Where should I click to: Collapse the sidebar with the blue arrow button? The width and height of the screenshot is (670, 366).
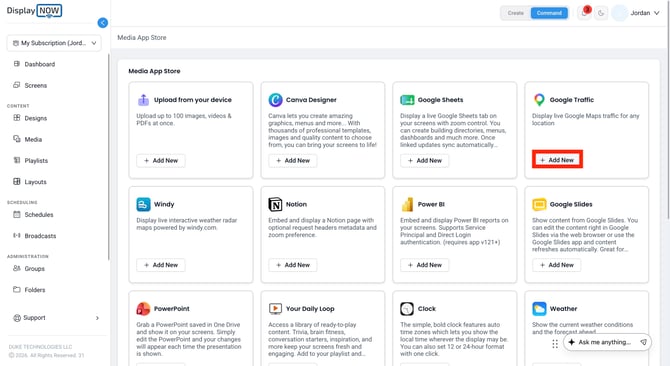[103, 23]
